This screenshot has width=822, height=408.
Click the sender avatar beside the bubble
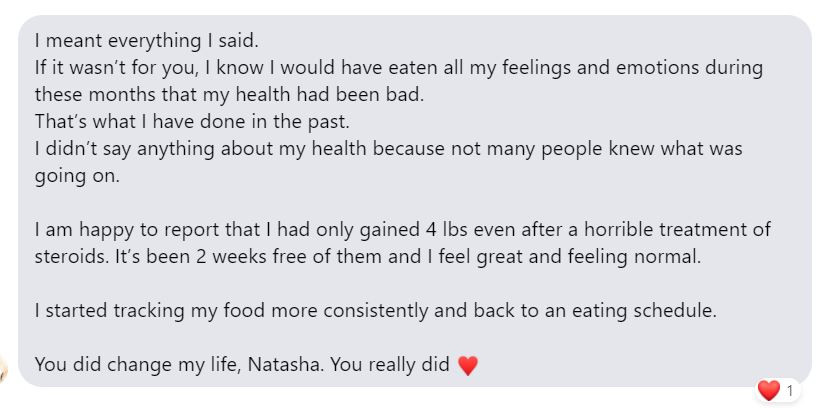pos(6,367)
